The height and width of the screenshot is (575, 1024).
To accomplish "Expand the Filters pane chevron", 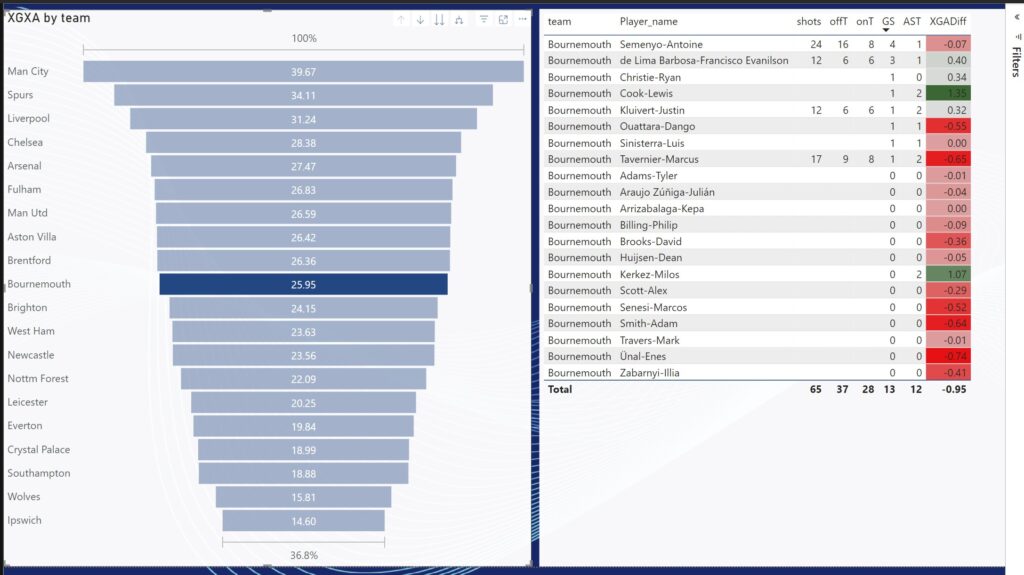I will pos(1017,18).
